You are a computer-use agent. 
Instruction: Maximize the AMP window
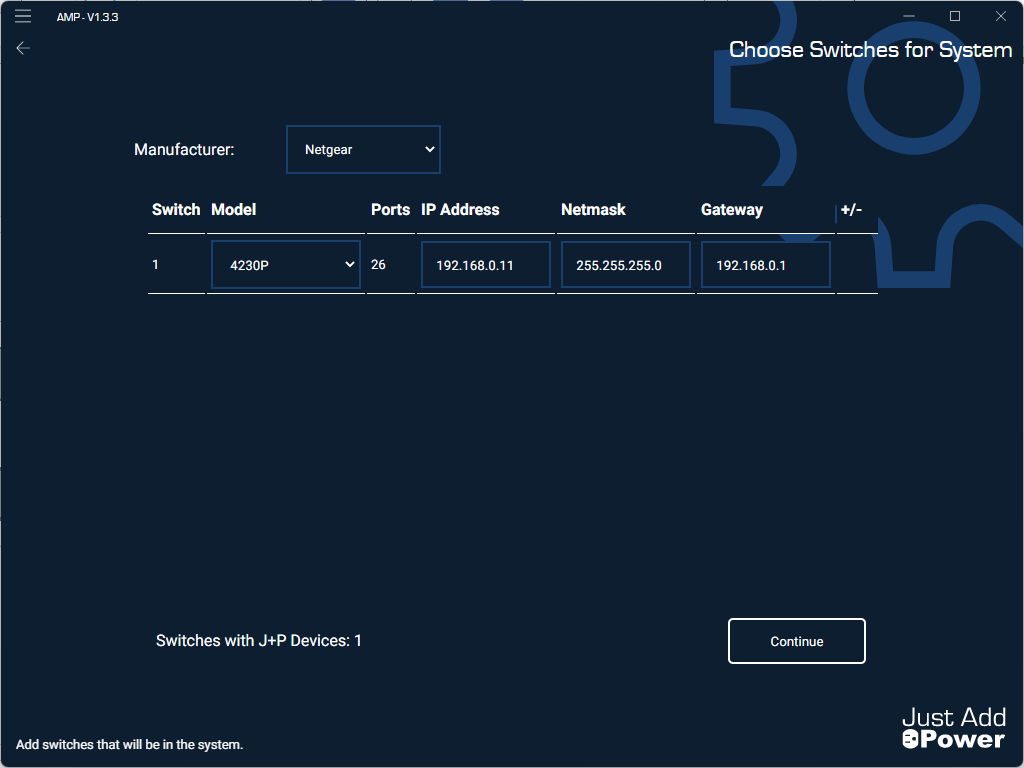pos(955,16)
